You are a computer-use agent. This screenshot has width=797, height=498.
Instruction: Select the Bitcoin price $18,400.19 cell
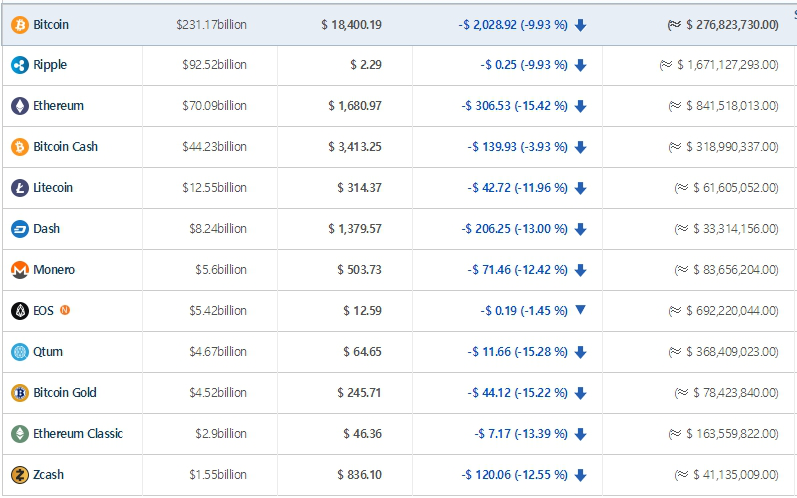tap(351, 24)
